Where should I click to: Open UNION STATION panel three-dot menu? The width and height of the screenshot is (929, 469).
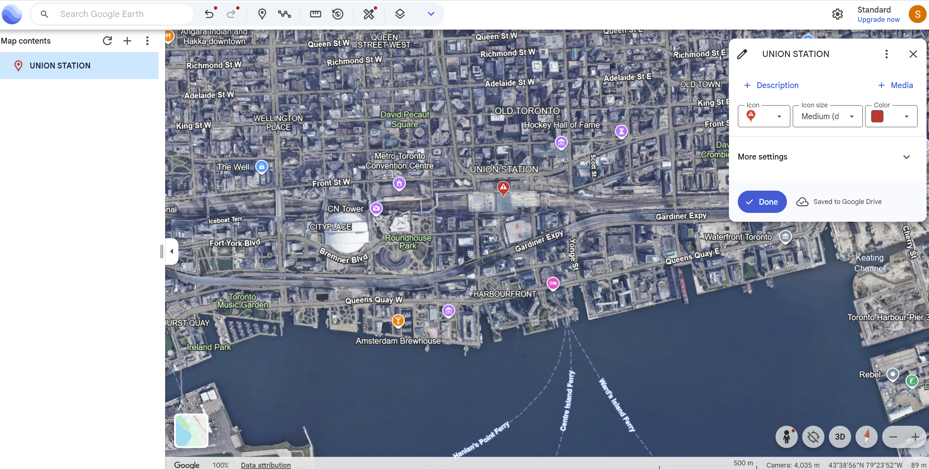click(x=886, y=54)
